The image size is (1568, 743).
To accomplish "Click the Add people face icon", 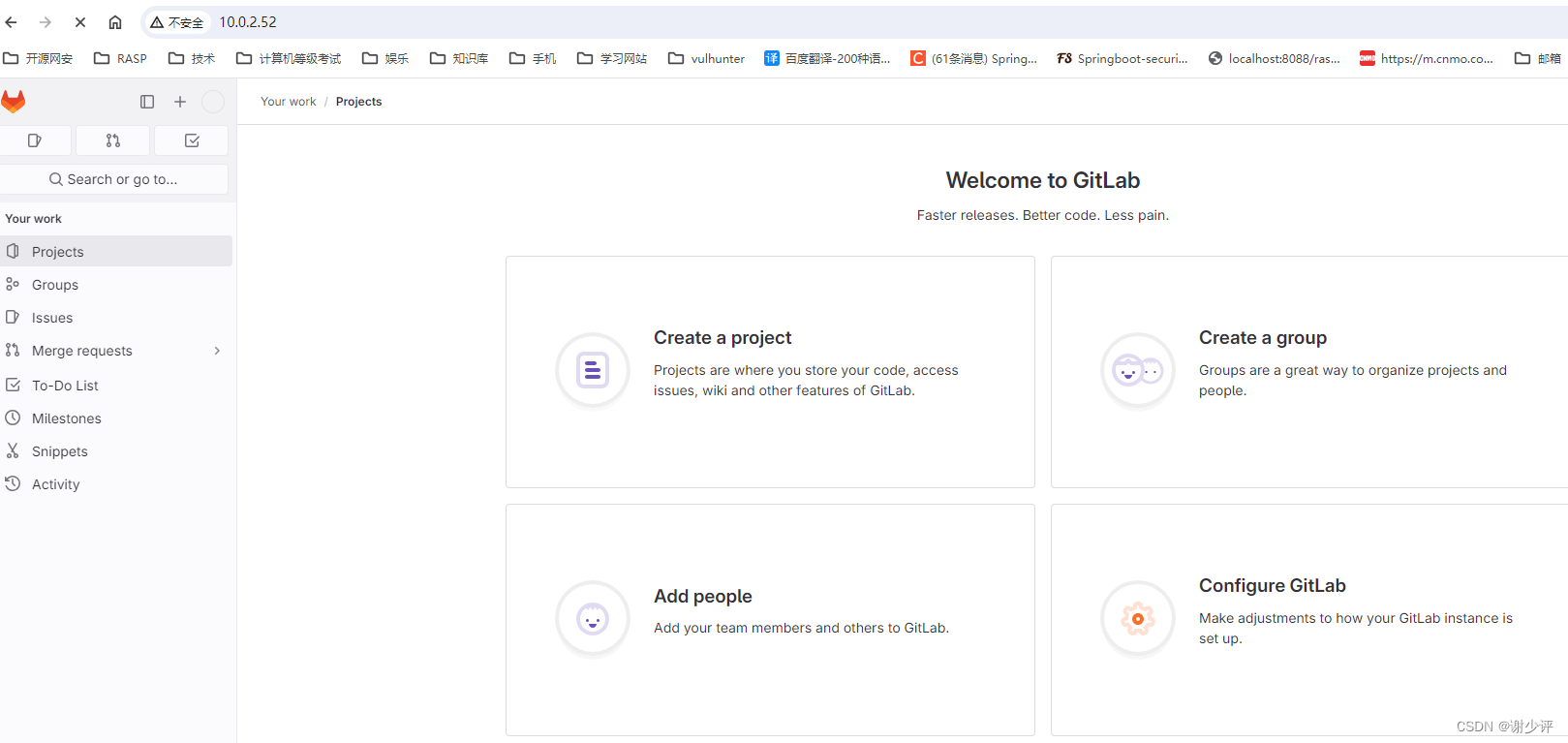I will coord(593,618).
